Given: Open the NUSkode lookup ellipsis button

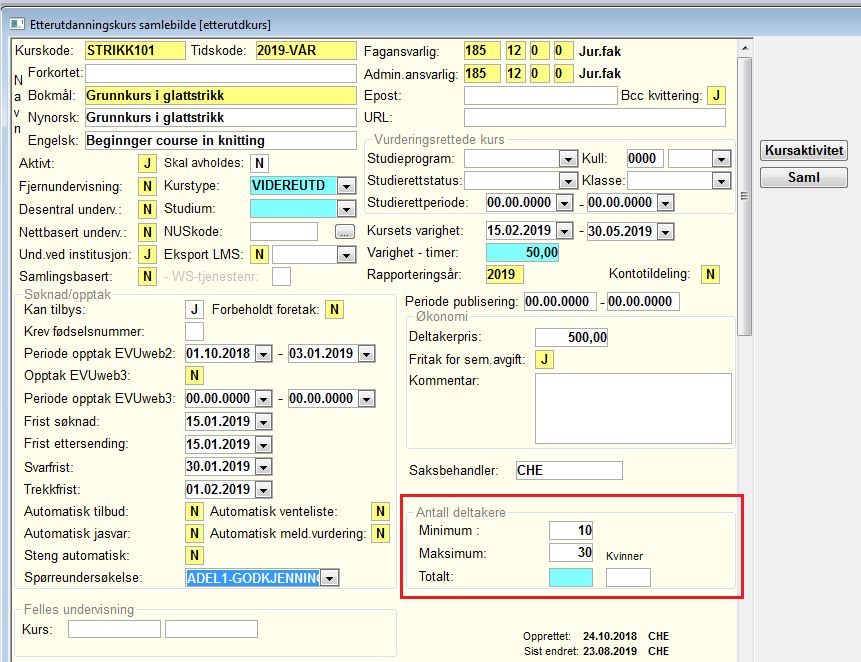Looking at the screenshot, I should (x=345, y=232).
